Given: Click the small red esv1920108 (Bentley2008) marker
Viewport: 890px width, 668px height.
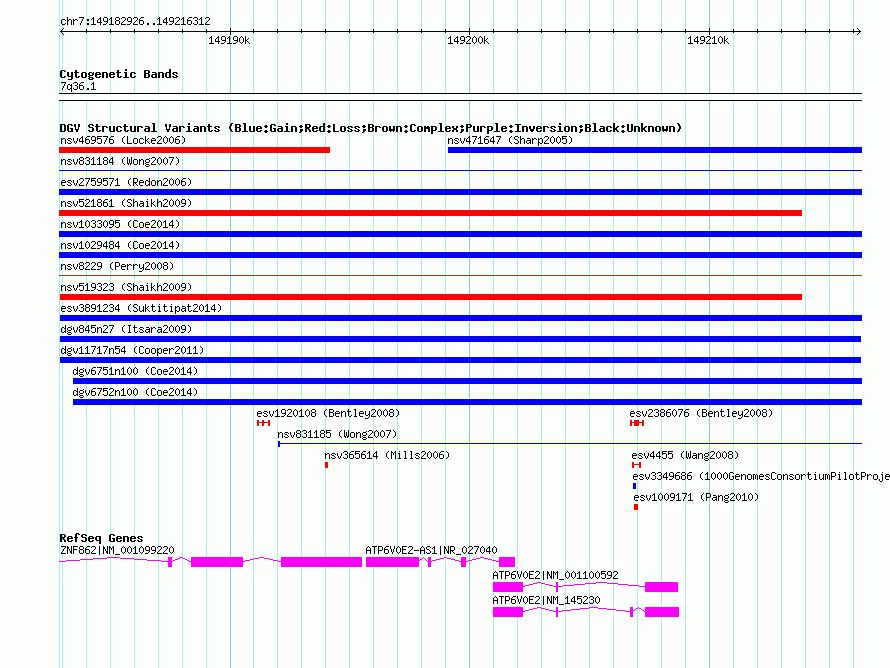Looking at the screenshot, I should tap(263, 423).
